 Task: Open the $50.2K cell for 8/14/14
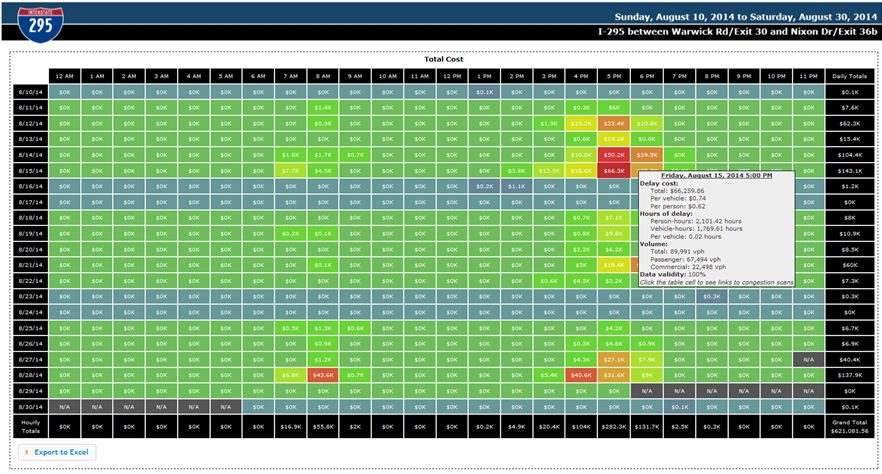pos(613,155)
